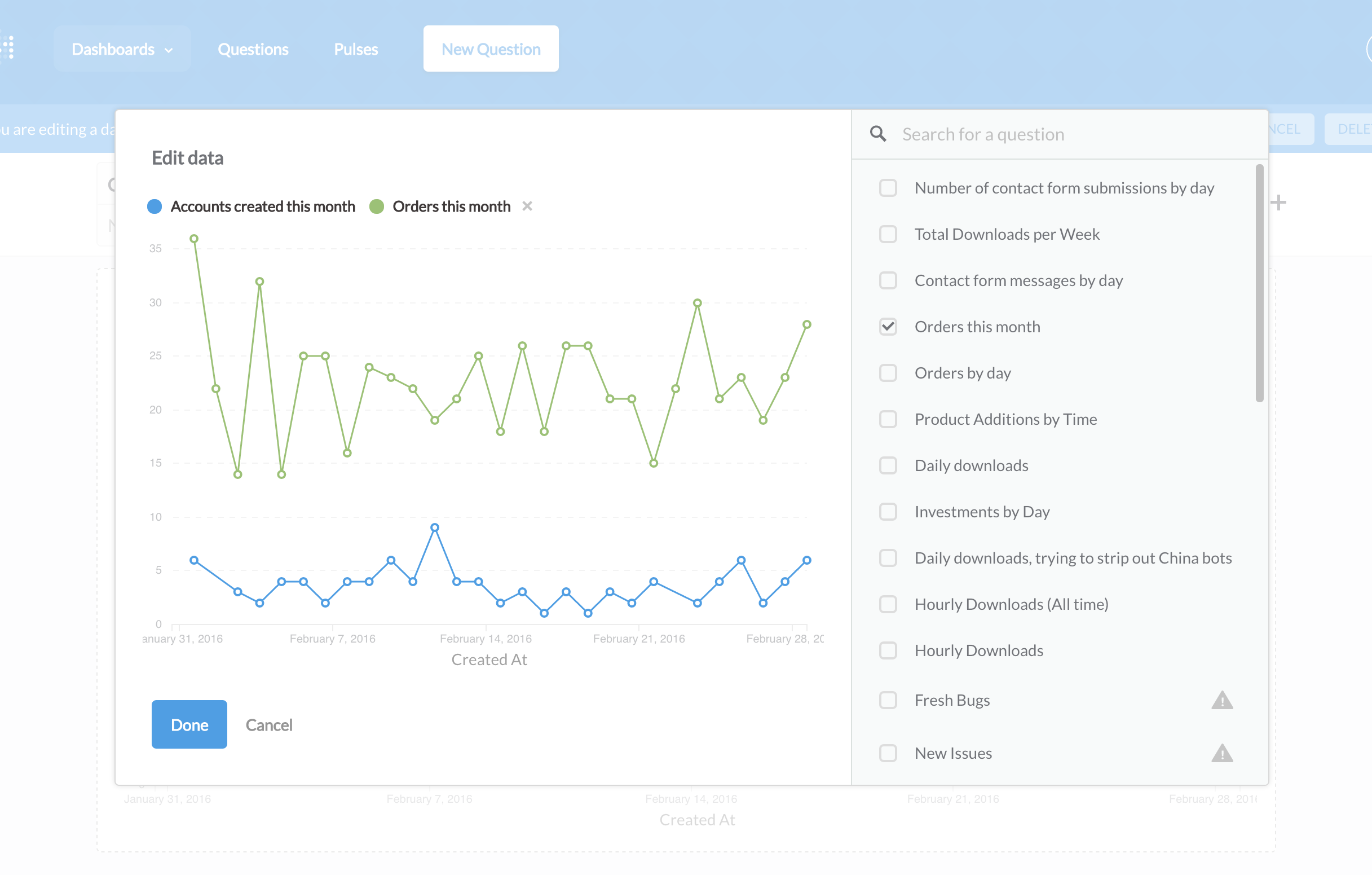
Task: Click the green Orders this month legend dot
Action: [x=377, y=206]
